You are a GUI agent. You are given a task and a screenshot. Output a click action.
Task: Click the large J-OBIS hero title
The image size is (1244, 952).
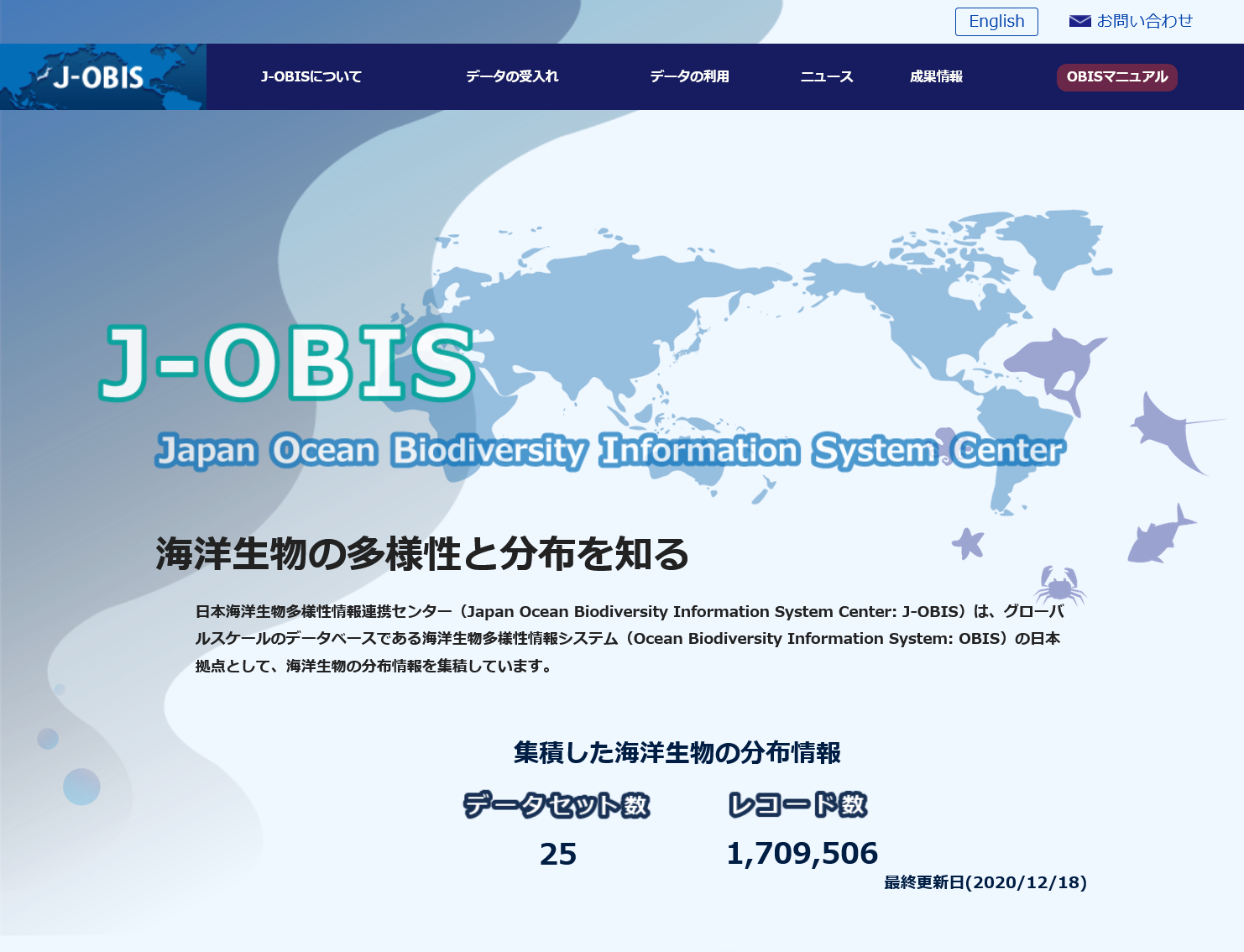[288, 363]
